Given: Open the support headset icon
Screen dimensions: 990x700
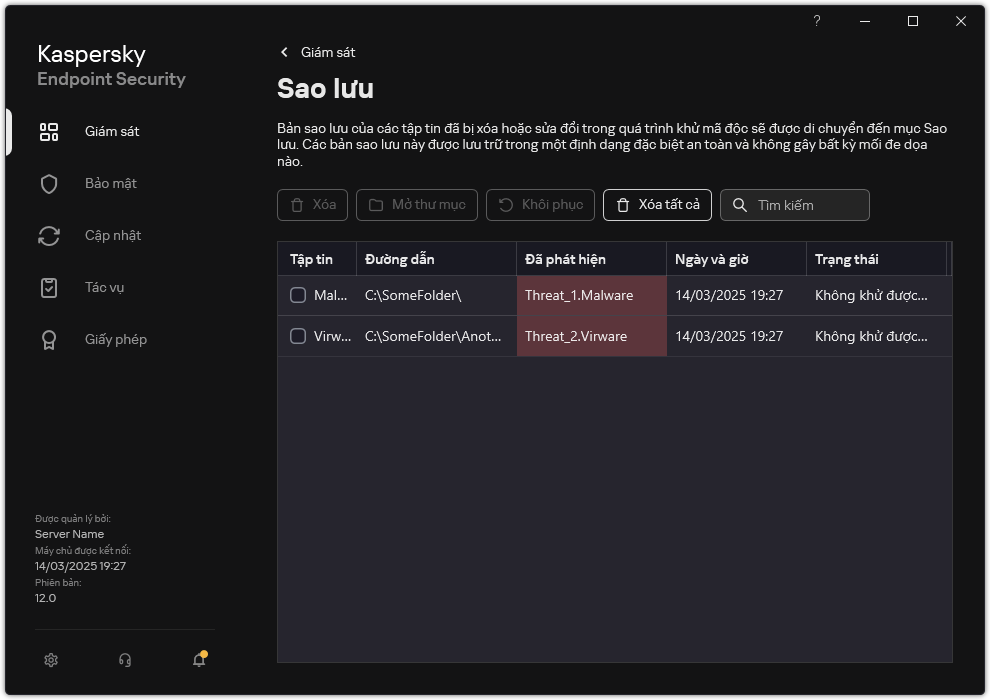Looking at the screenshot, I should [125, 660].
